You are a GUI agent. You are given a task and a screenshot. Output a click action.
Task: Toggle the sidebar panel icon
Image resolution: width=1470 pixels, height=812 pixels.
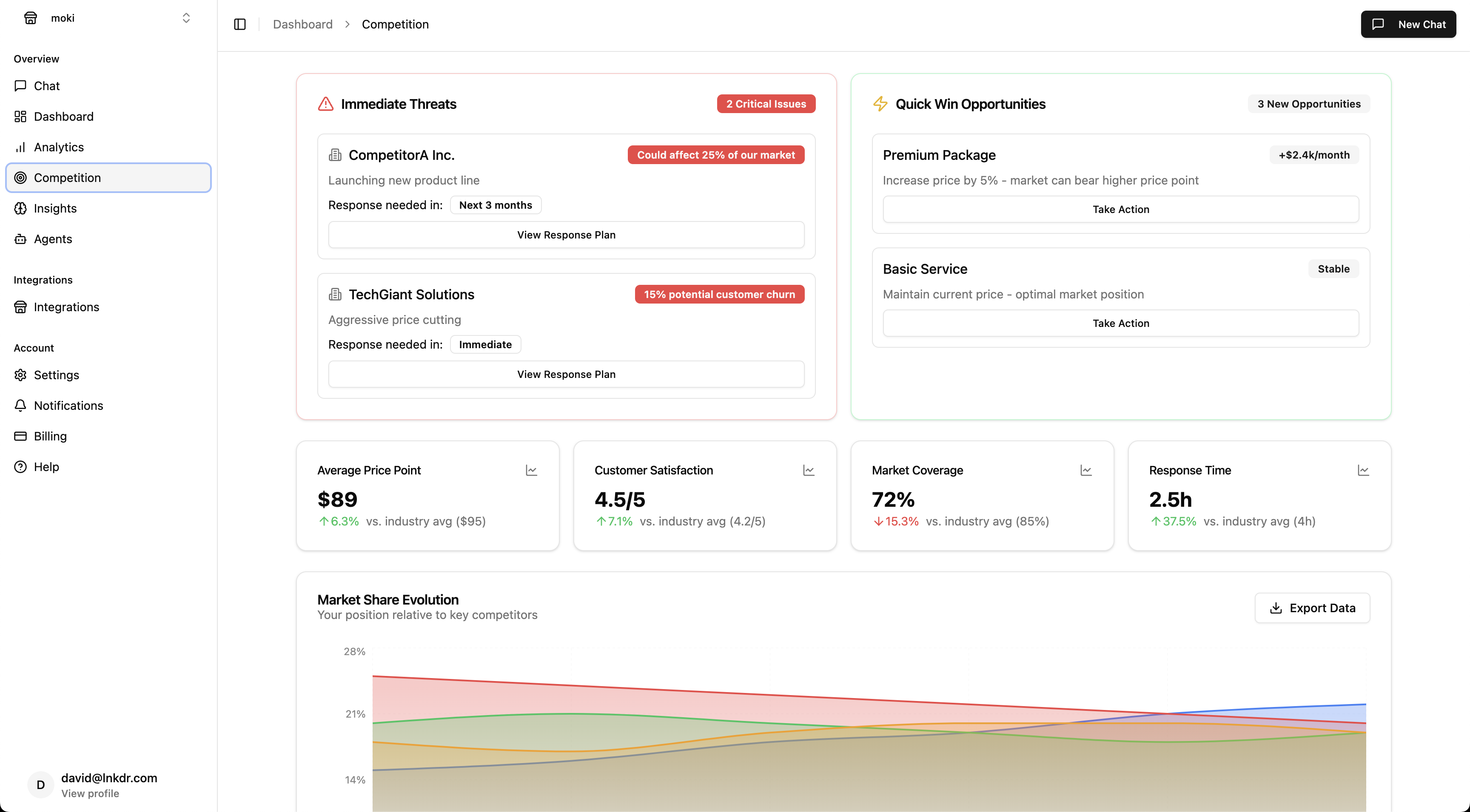point(239,24)
